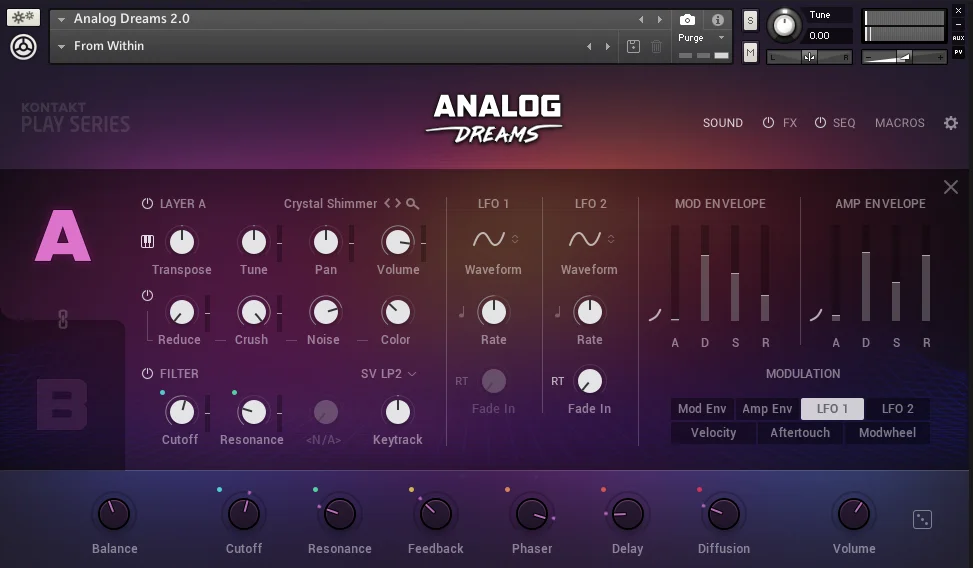
Task: Toggle LFO 2 RT retrigger
Action: pyautogui.click(x=557, y=381)
